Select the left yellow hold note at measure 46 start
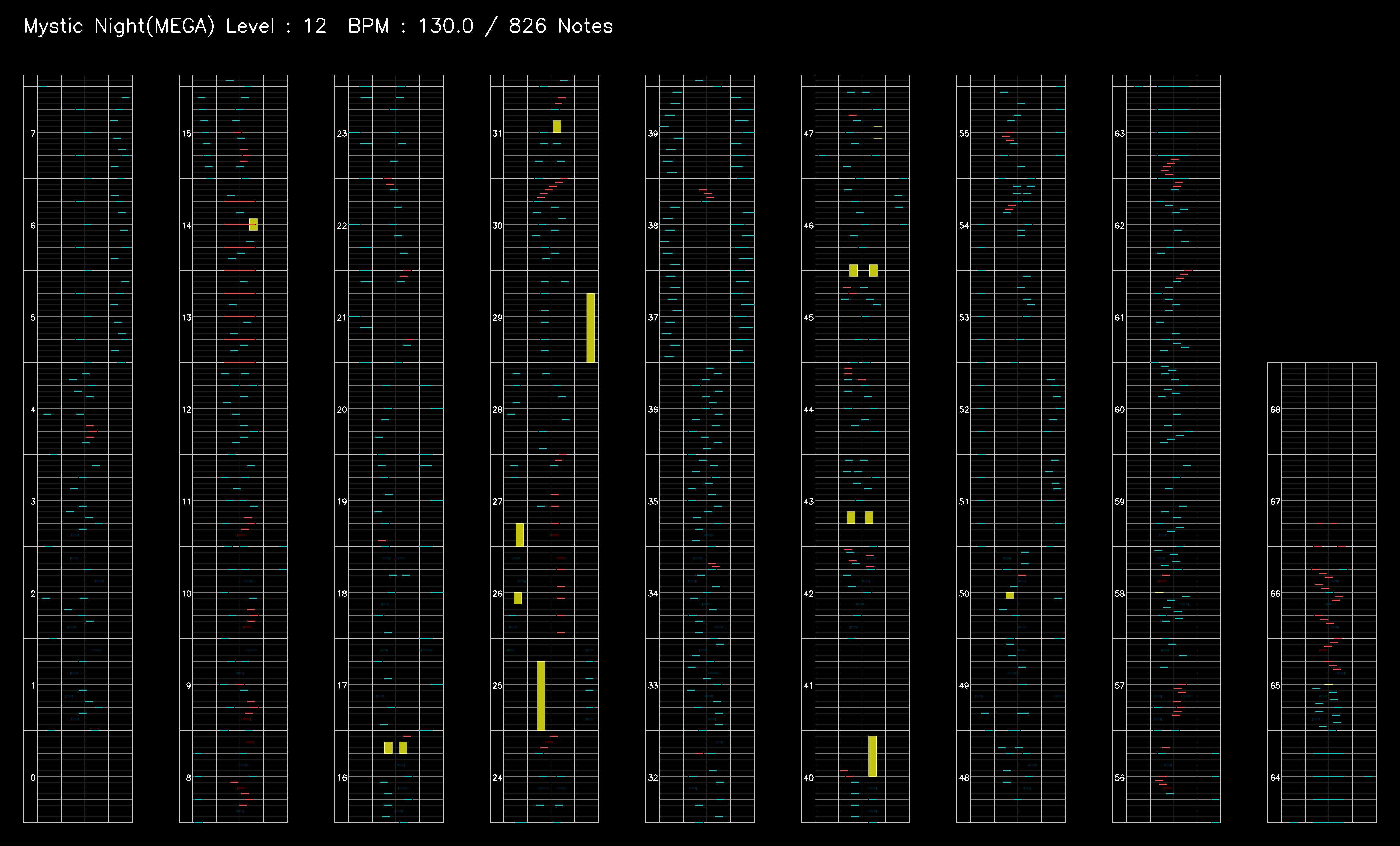This screenshot has width=1400, height=846. 853,271
